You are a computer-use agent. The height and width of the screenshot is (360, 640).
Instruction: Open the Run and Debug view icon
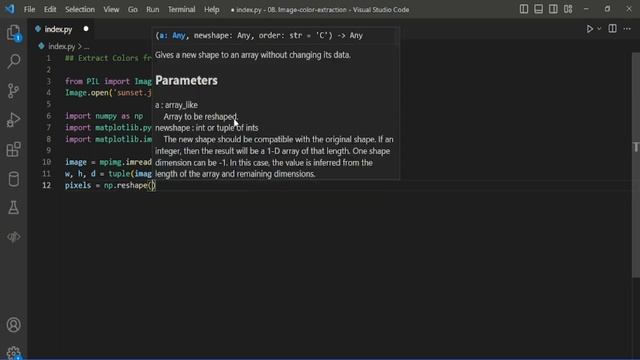point(13,120)
